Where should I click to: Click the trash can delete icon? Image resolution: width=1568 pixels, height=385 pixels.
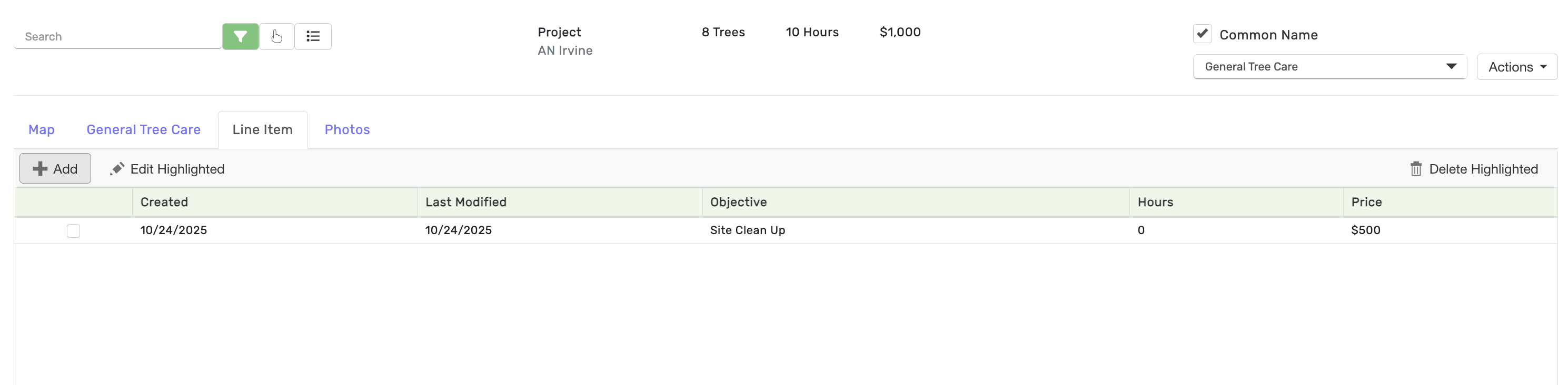(1416, 169)
